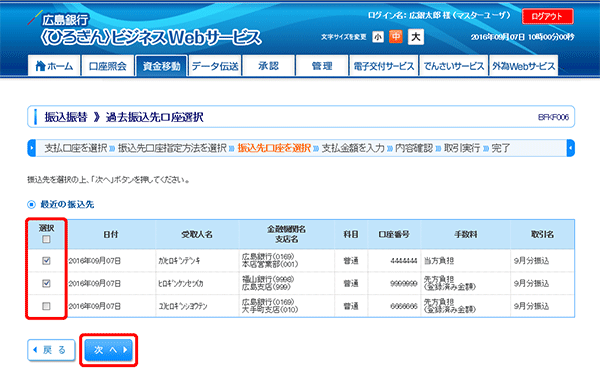Open the でんさいサービス tab
Image resolution: width=600 pixels, height=391 pixels.
pyautogui.click(x=454, y=66)
